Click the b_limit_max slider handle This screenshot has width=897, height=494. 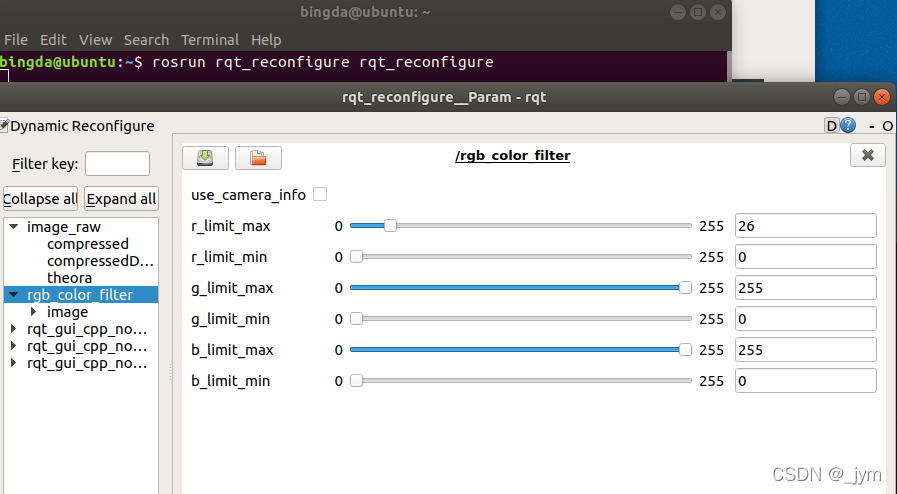[685, 349]
